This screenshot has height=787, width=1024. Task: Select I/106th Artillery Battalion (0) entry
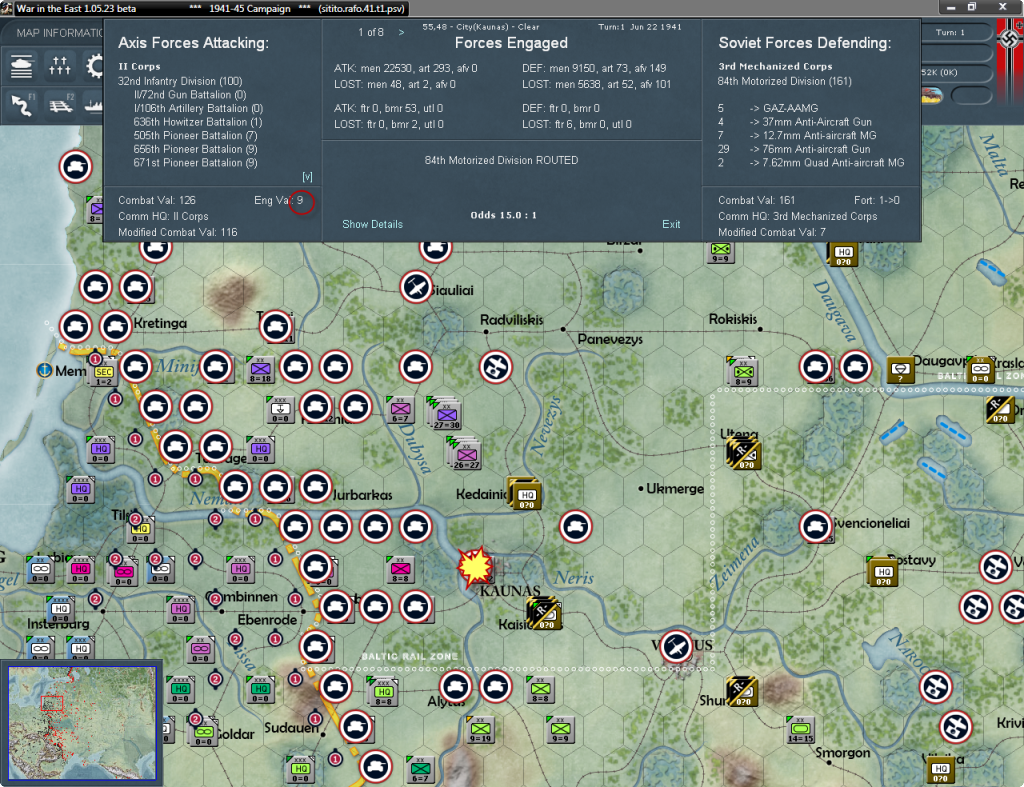[x=198, y=108]
